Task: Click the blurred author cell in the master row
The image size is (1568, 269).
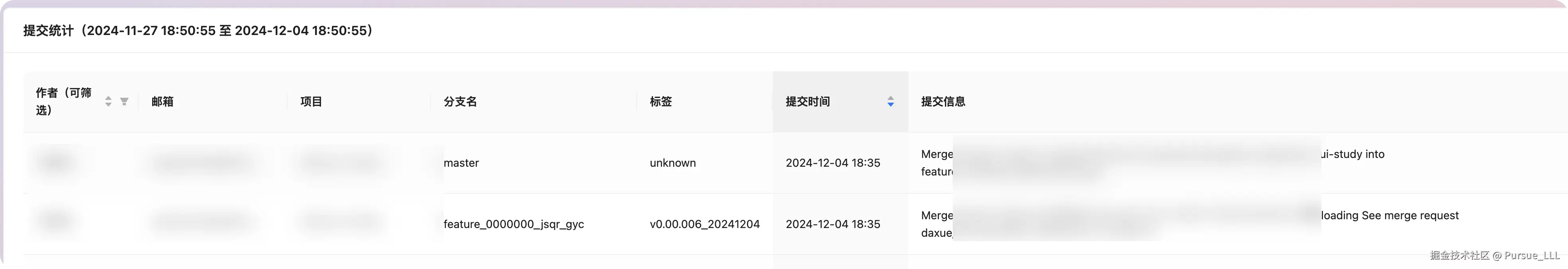Action: coord(56,162)
